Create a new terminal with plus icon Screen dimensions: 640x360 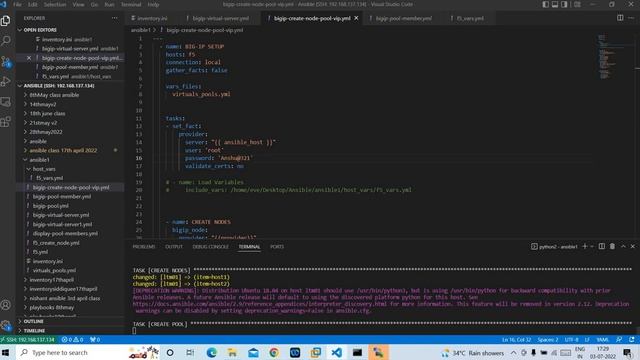pos(584,247)
